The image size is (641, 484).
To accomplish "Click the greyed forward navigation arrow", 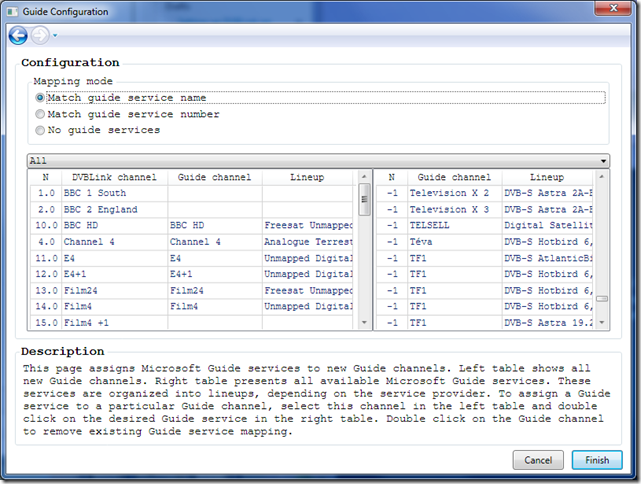I will tap(40, 35).
